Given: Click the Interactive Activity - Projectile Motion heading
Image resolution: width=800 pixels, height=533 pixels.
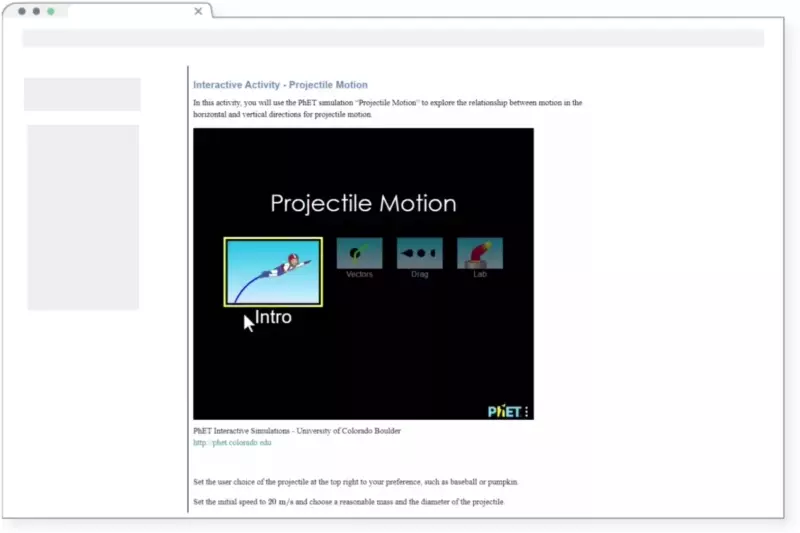Looking at the screenshot, I should pyautogui.click(x=280, y=85).
